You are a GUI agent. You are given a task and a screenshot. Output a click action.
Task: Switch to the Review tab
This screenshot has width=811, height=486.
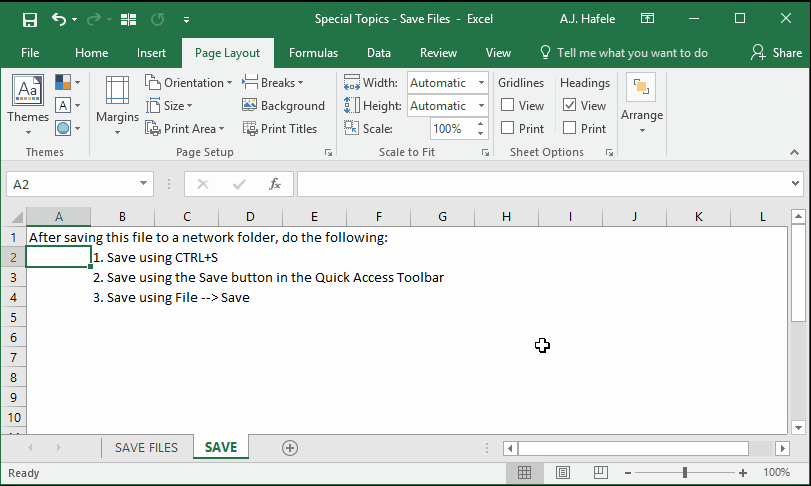pyautogui.click(x=438, y=53)
